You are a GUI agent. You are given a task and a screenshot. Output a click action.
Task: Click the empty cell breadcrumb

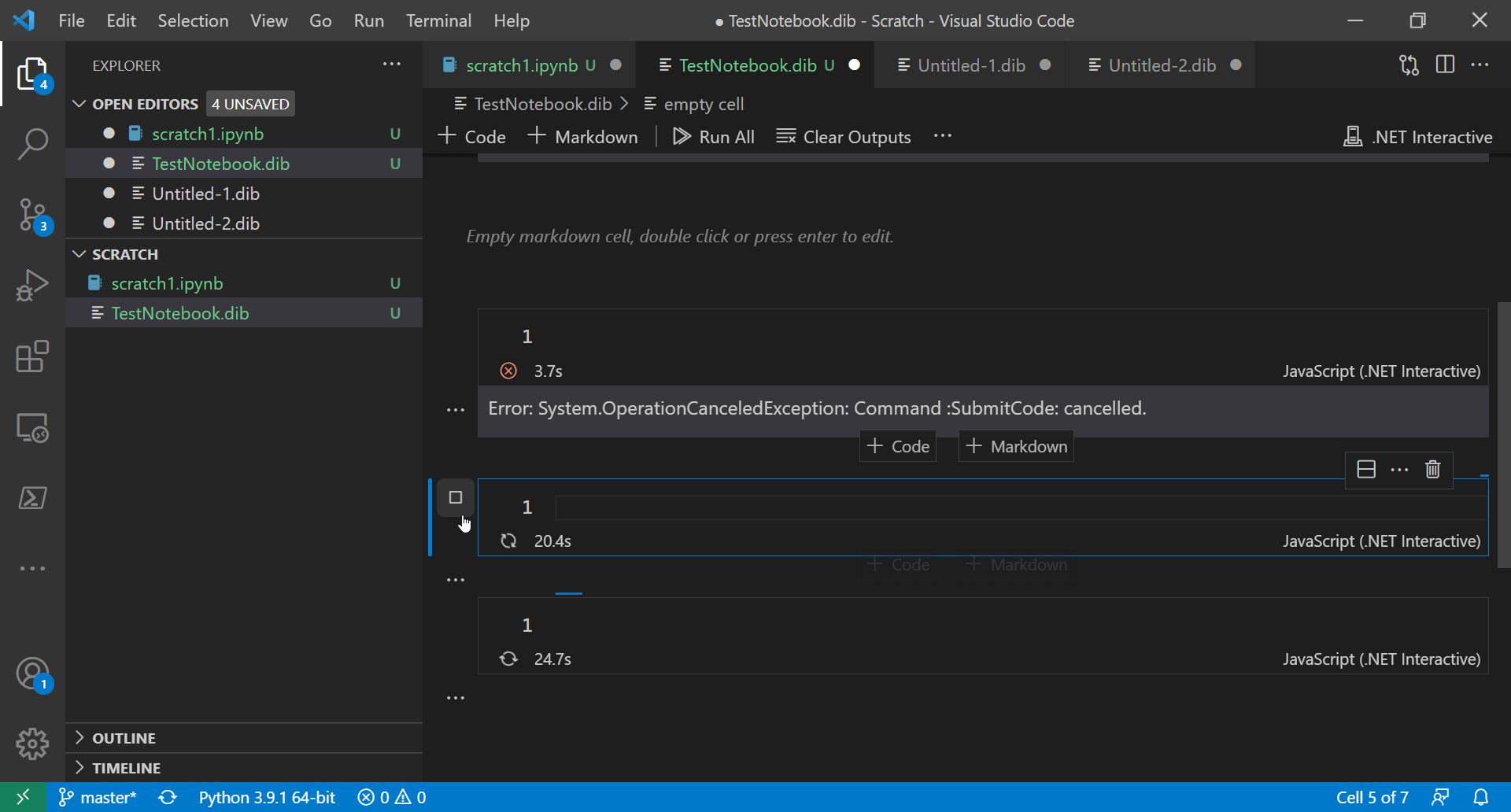point(694,104)
